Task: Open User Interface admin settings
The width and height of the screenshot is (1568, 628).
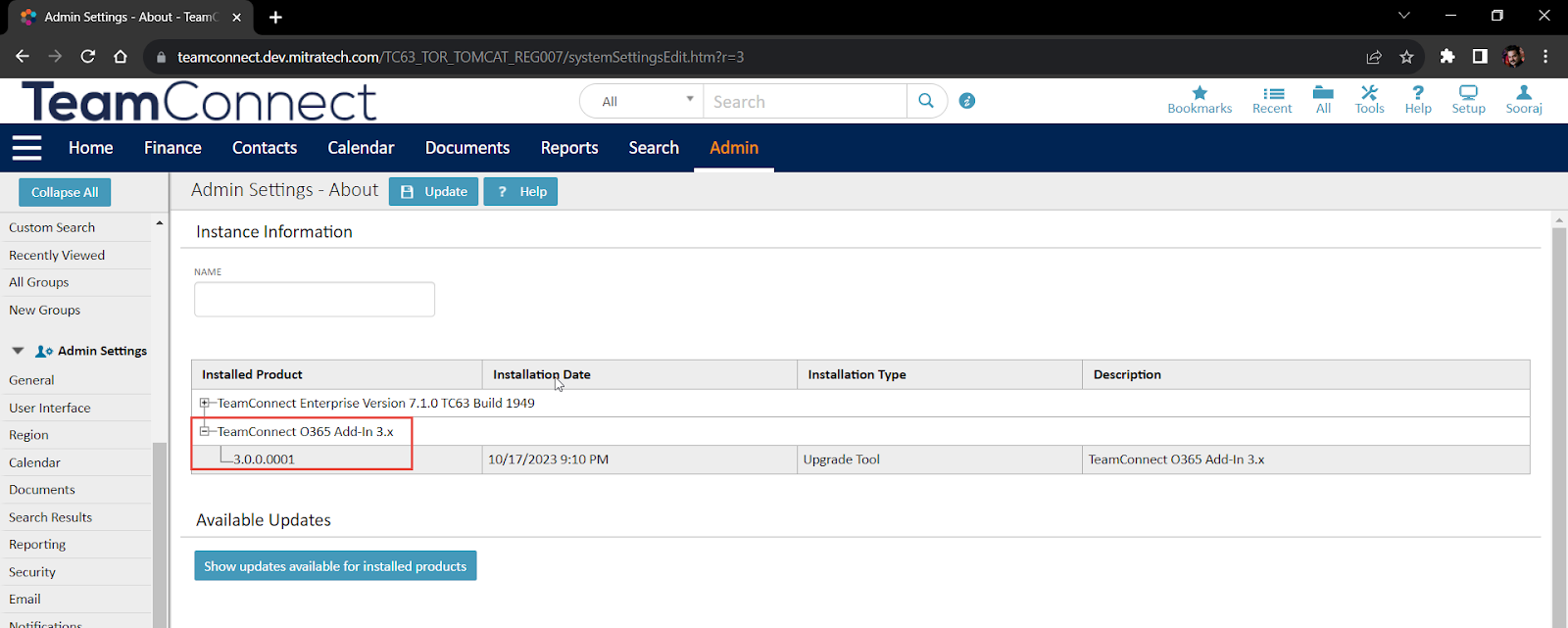Action: click(x=50, y=408)
